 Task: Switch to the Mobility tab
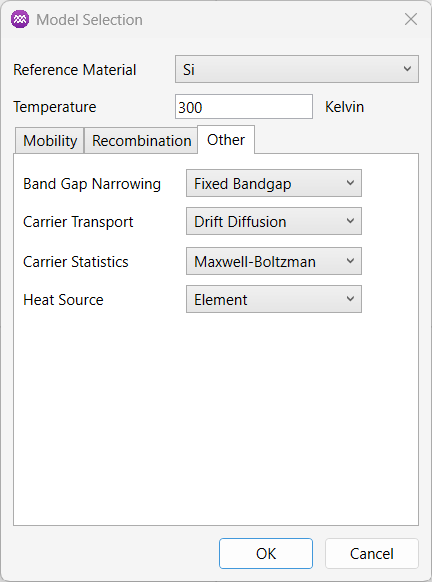(x=49, y=140)
